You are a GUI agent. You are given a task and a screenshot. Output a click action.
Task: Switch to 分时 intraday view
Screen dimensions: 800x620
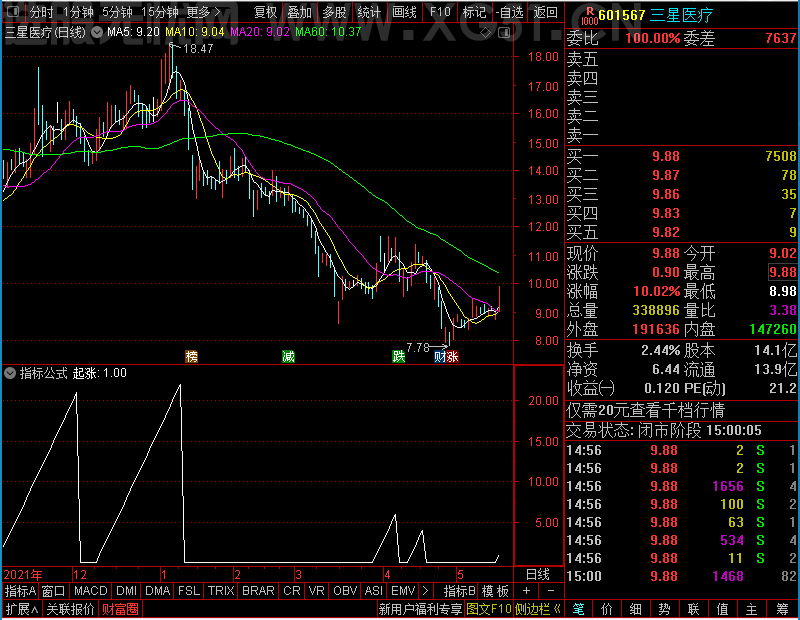[x=41, y=12]
